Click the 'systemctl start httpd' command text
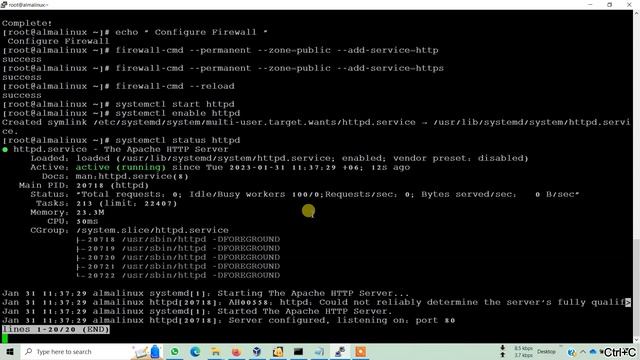The width and height of the screenshot is (640, 360). pos(175,104)
